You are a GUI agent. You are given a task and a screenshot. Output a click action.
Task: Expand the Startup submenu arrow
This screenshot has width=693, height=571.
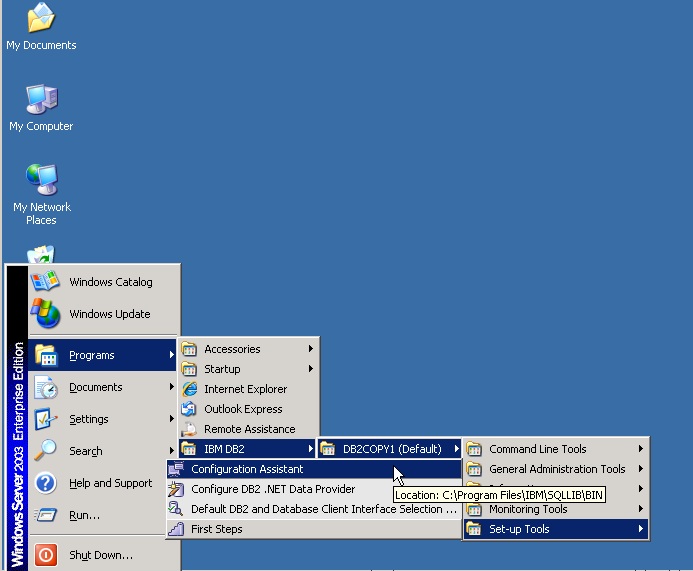point(311,369)
